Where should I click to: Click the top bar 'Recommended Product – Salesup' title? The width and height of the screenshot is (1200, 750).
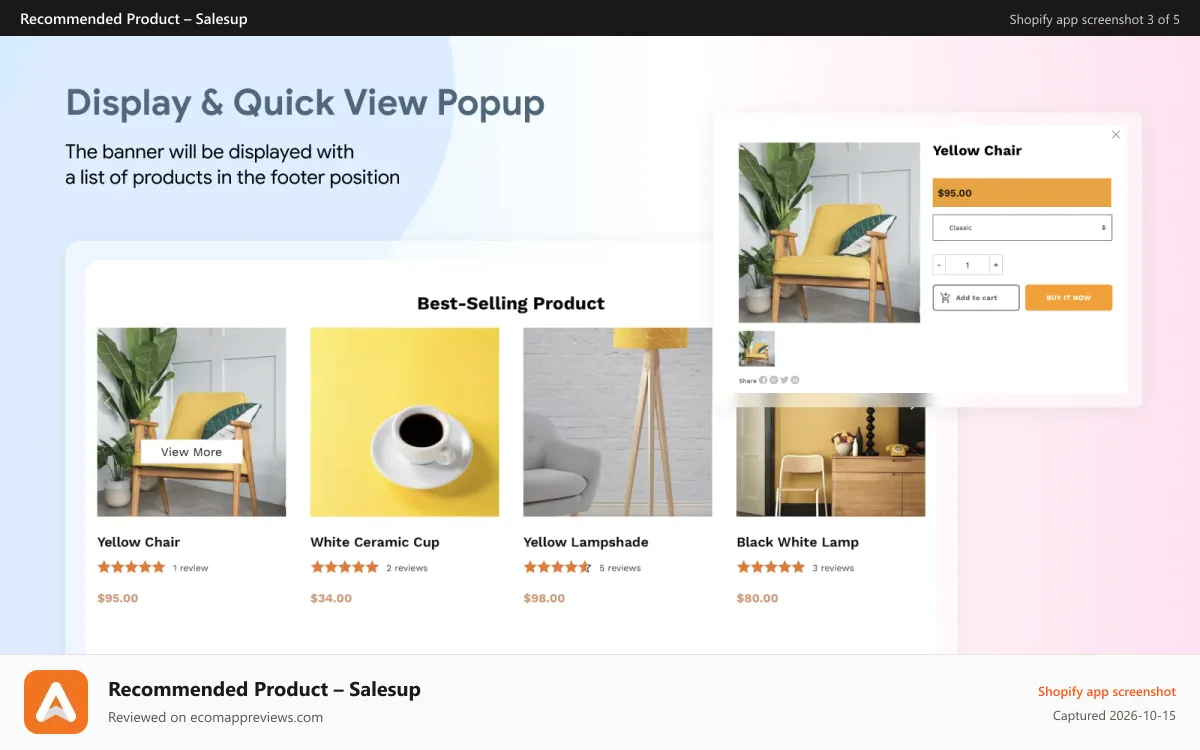point(134,19)
